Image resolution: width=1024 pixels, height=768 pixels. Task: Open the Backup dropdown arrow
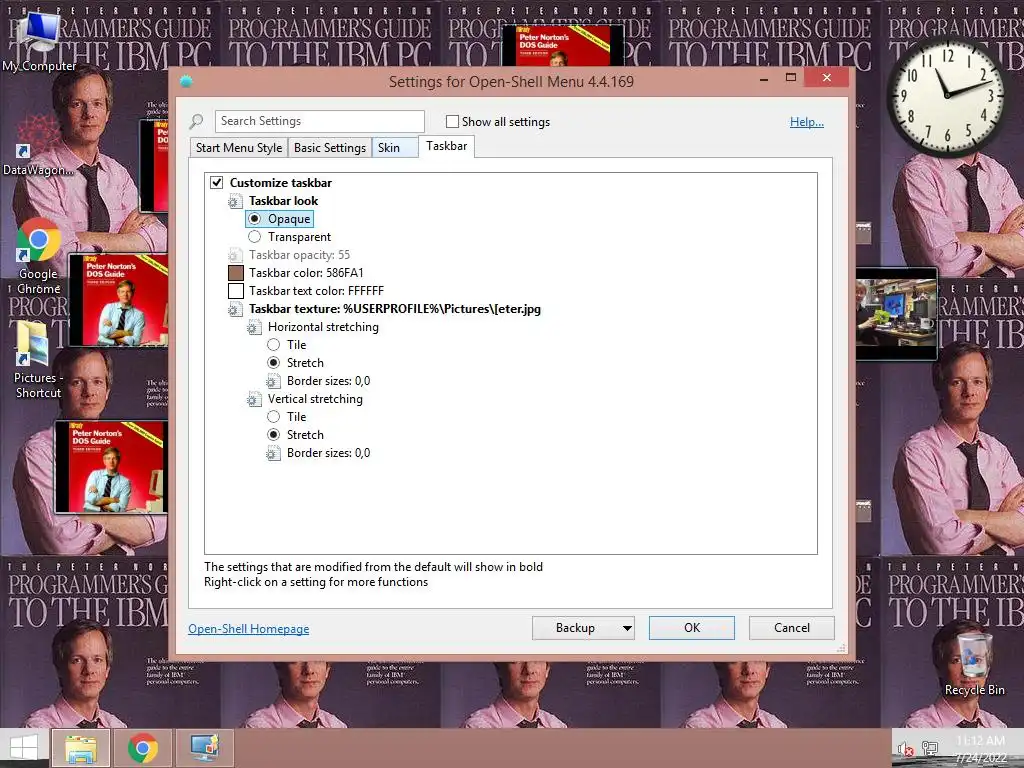[x=626, y=628]
